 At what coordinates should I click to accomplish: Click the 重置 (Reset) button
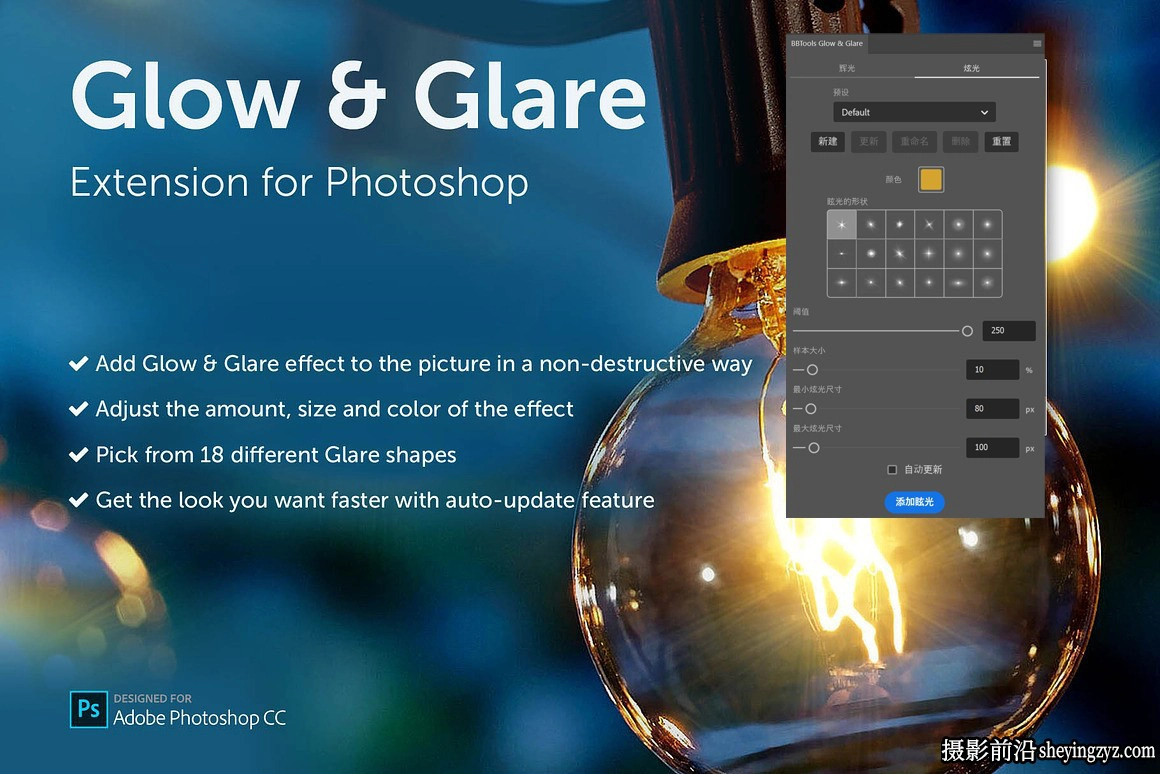click(x=1002, y=141)
